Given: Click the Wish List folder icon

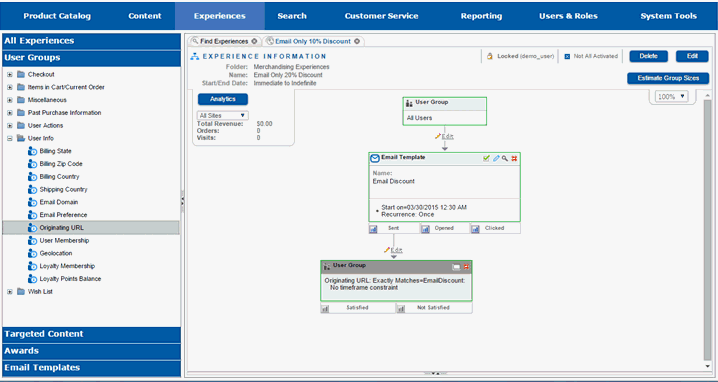Looking at the screenshot, I should pos(21,291).
